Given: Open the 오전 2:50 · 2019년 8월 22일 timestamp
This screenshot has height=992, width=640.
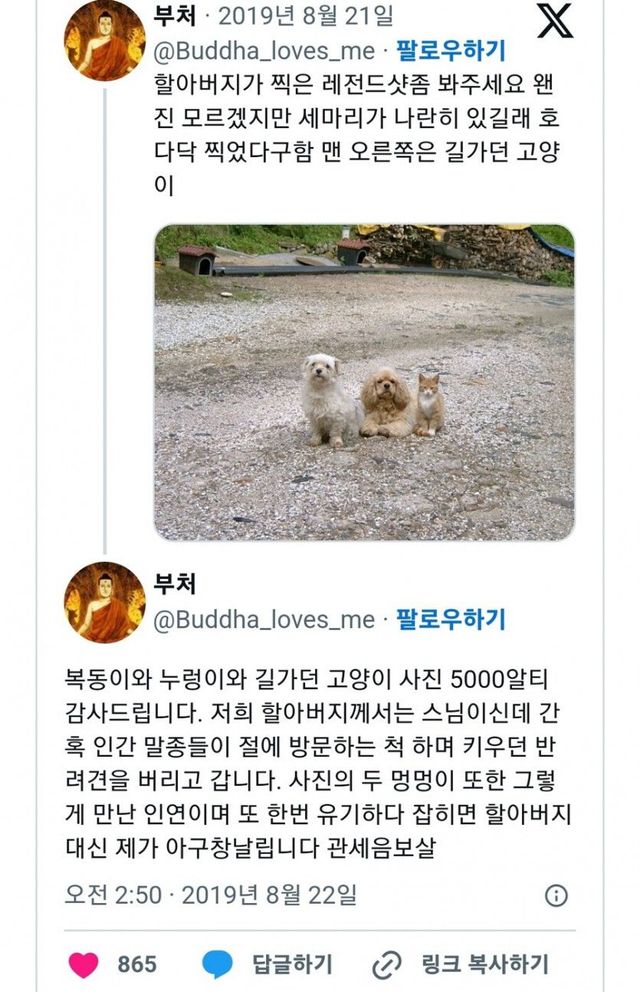Looking at the screenshot, I should (x=211, y=894).
